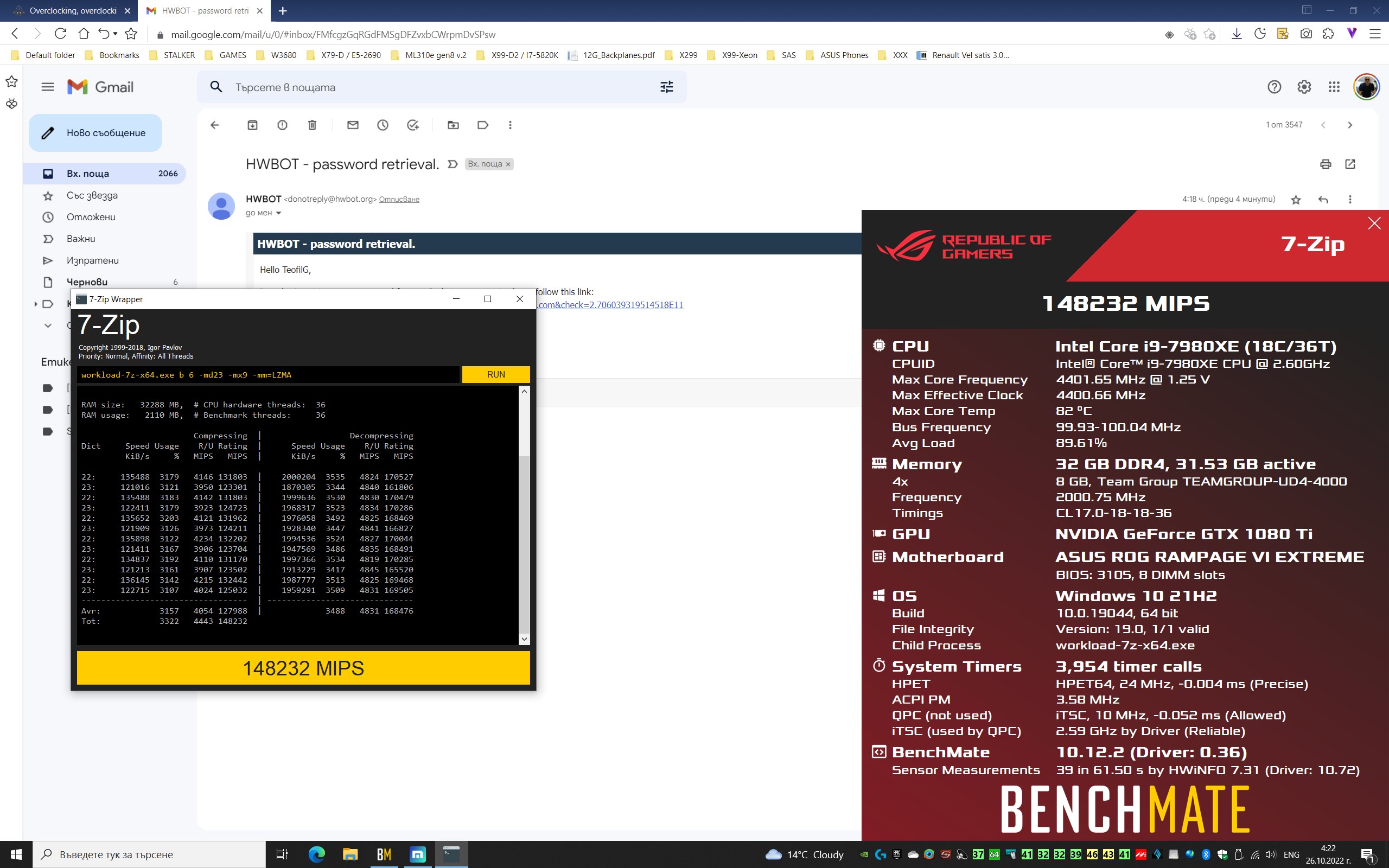Screen dimensions: 1389x868
Task: Click the yellow 148232 MIPS result bar
Action: (x=303, y=668)
